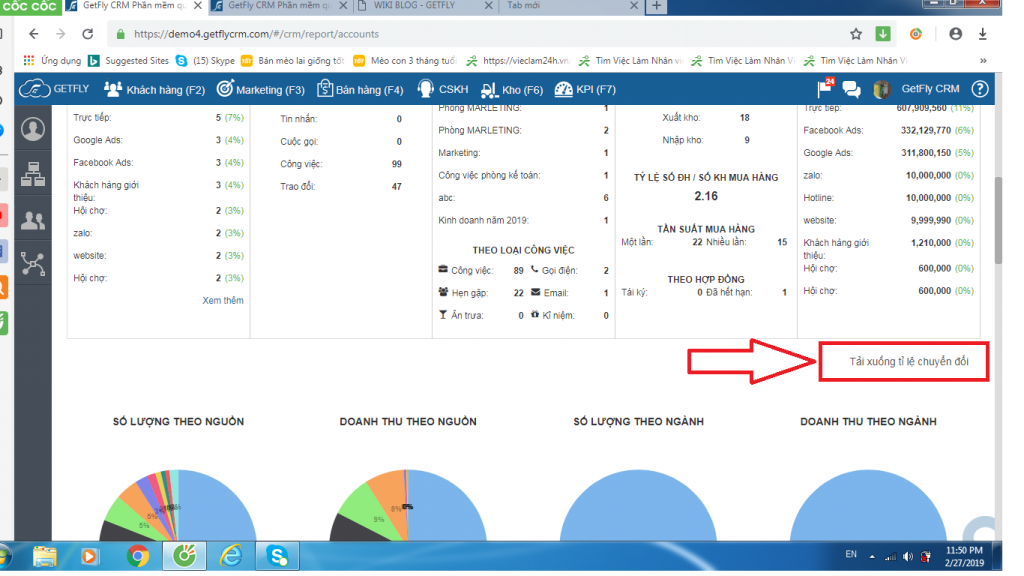Viewport: 1024px width, 576px height.
Task: Open notifications flag icon
Action: point(825,88)
